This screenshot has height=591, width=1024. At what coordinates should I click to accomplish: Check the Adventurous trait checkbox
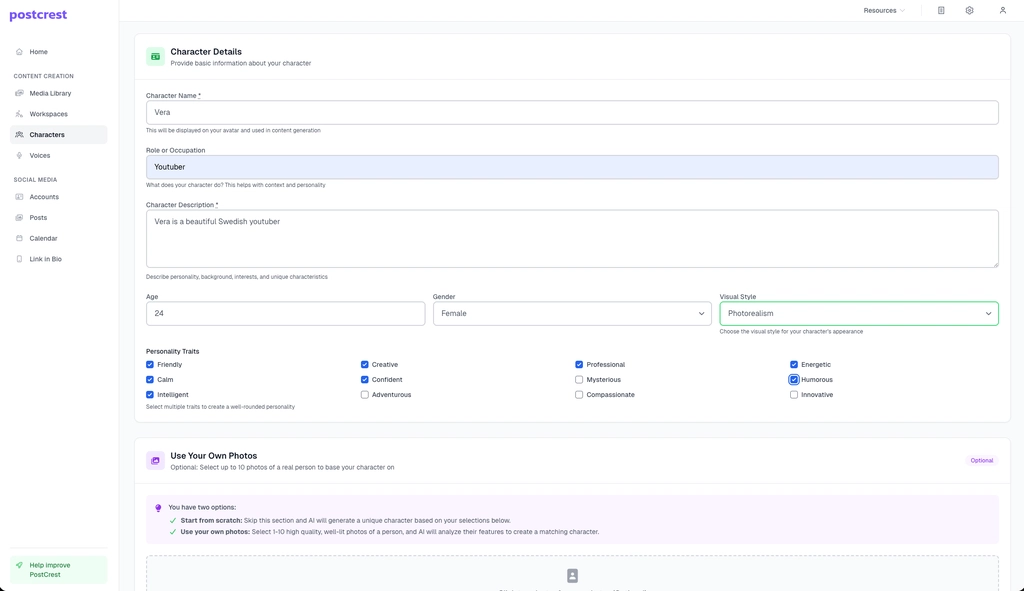(x=365, y=395)
